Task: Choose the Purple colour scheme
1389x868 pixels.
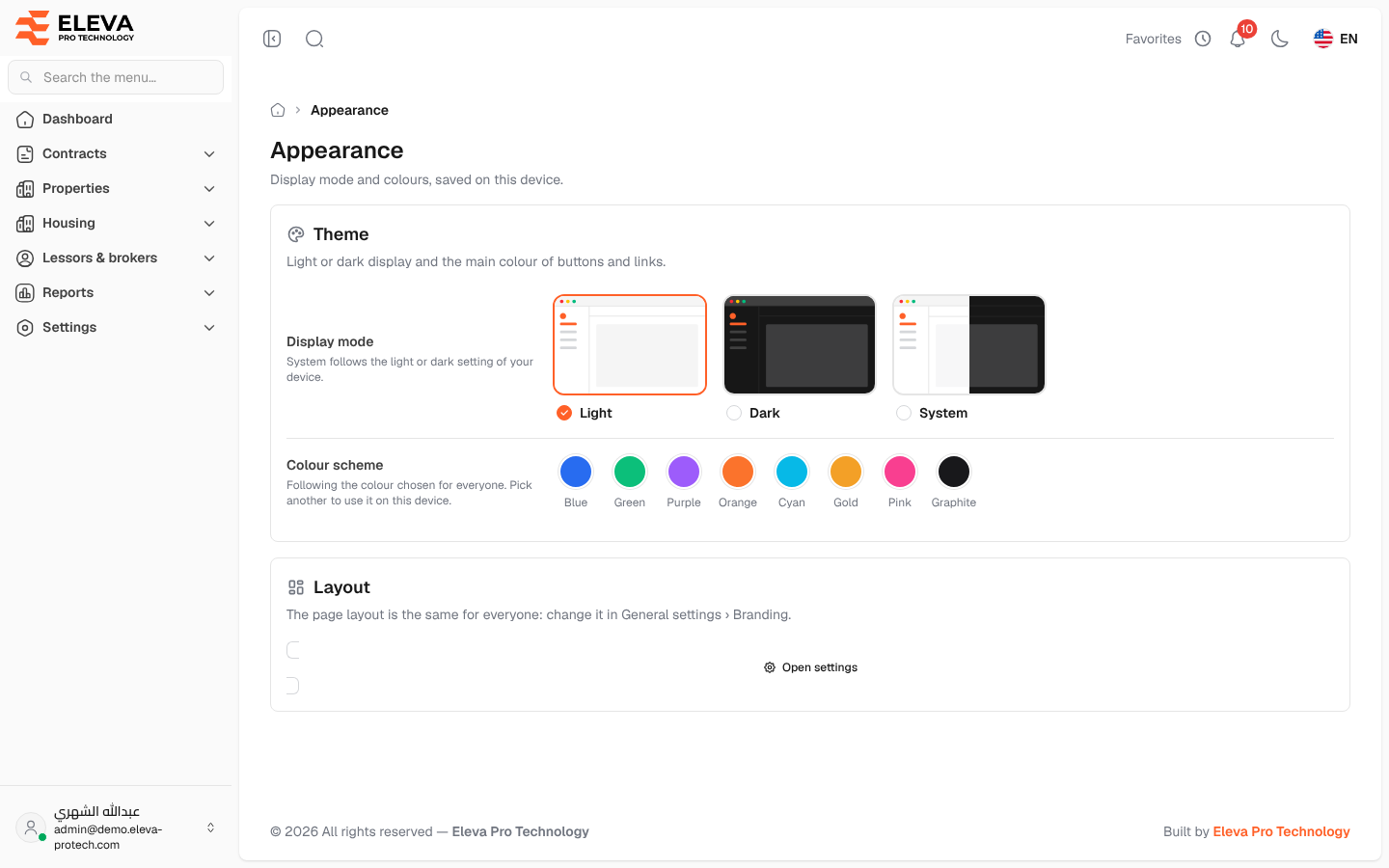Action: point(684,472)
